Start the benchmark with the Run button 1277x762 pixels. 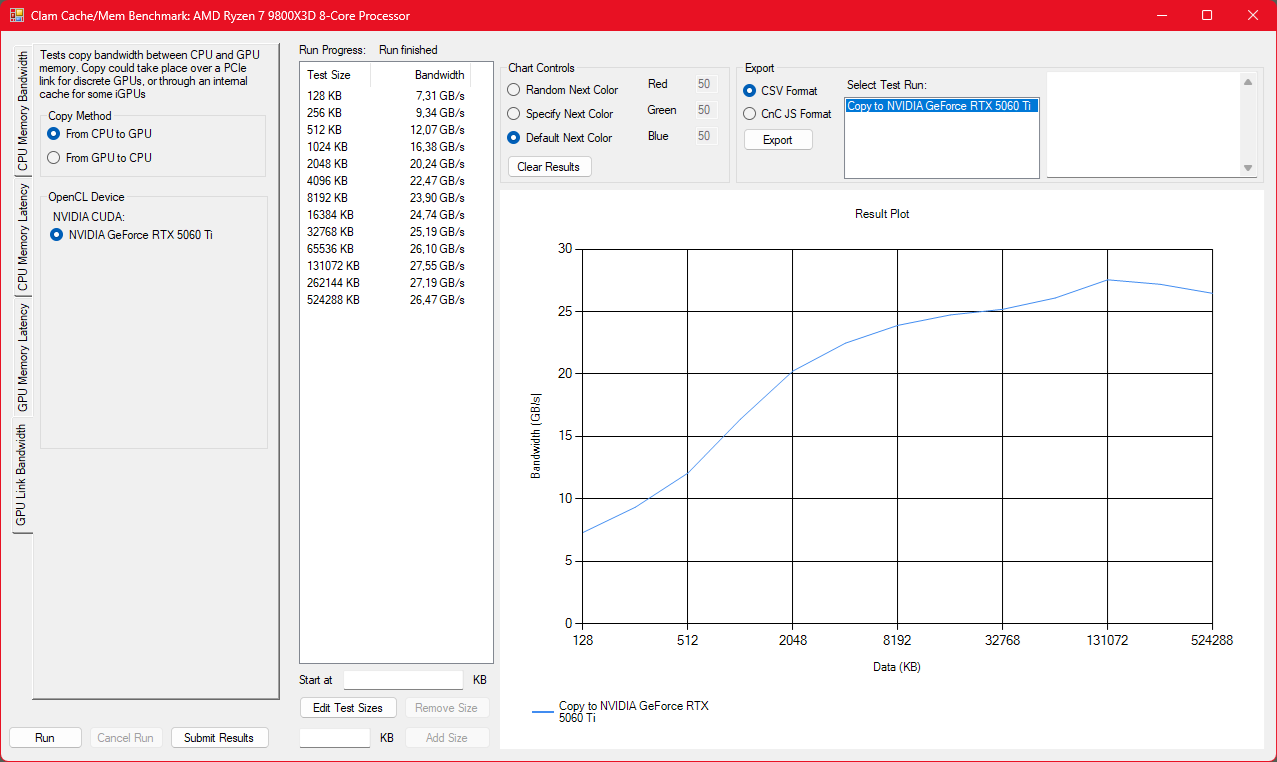click(x=45, y=738)
